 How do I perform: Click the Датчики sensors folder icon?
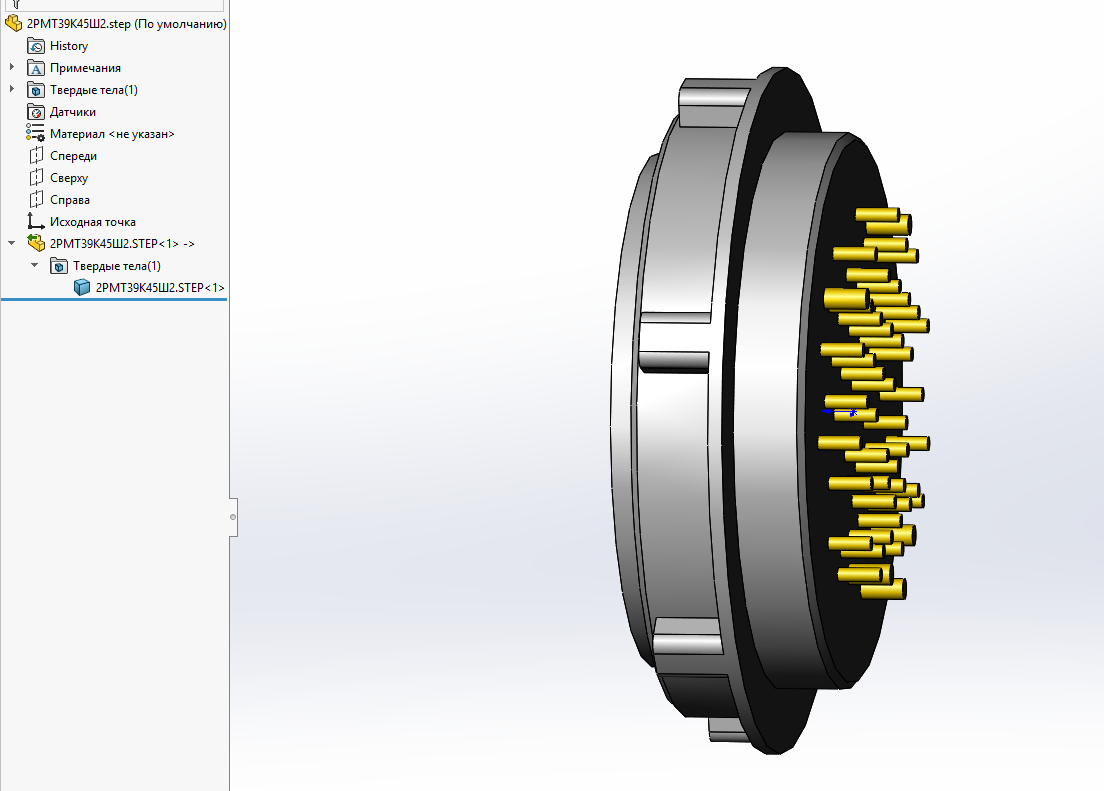pyautogui.click(x=36, y=112)
